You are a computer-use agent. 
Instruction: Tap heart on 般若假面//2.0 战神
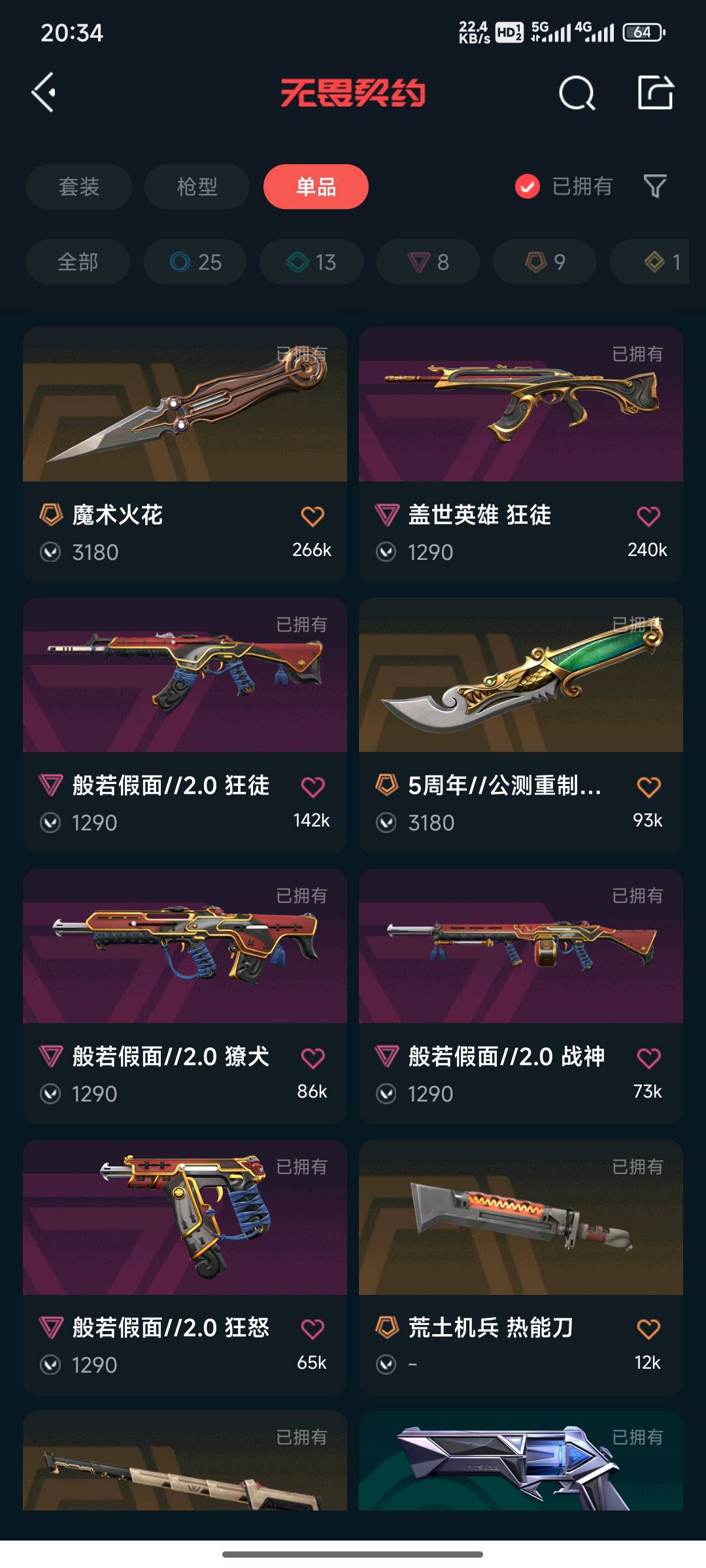tap(648, 1058)
